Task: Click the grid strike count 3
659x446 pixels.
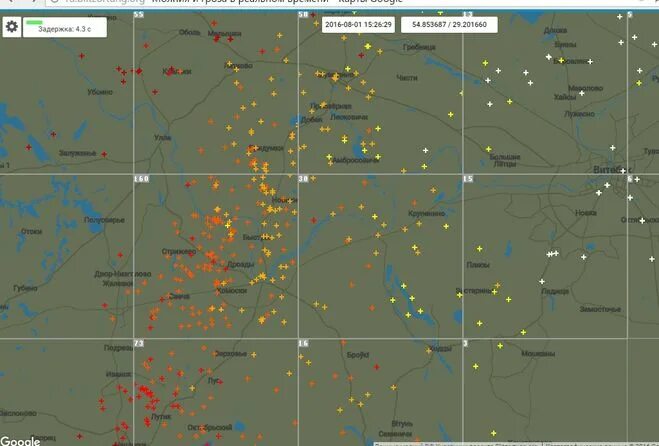Action: [466, 343]
